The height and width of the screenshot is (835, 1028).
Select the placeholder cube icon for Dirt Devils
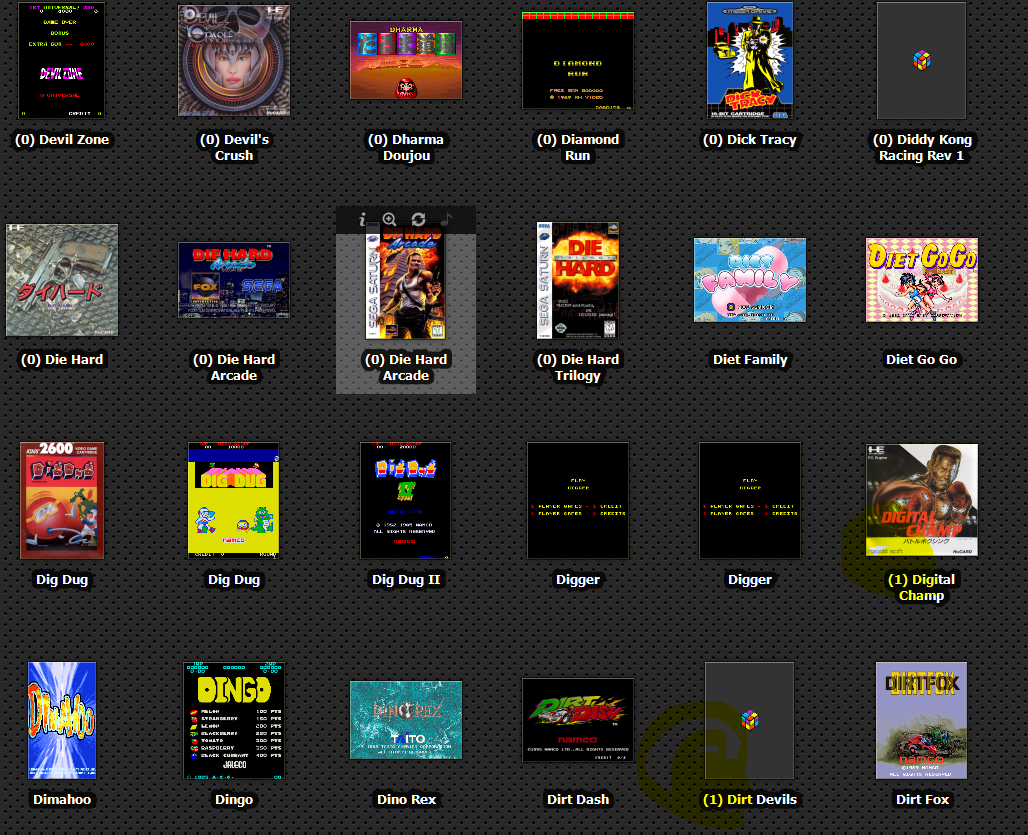coord(750,720)
